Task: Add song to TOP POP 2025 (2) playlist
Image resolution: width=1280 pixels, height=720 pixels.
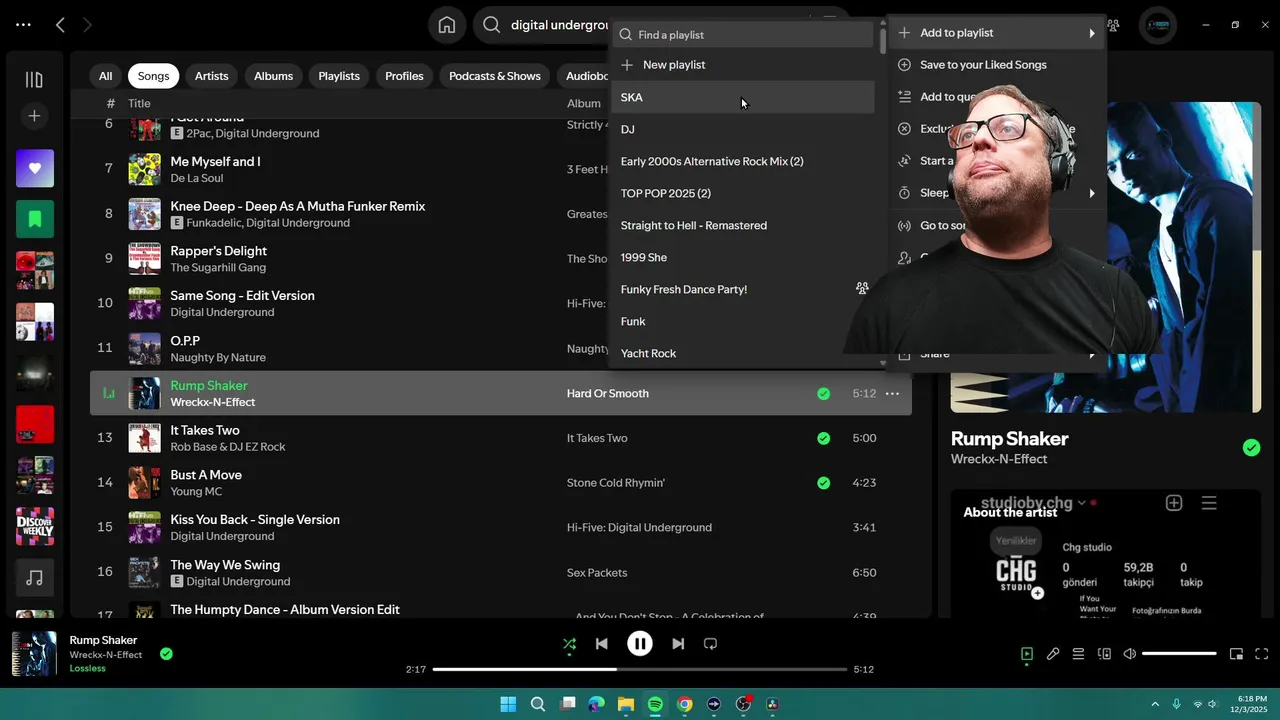Action: [742, 193]
